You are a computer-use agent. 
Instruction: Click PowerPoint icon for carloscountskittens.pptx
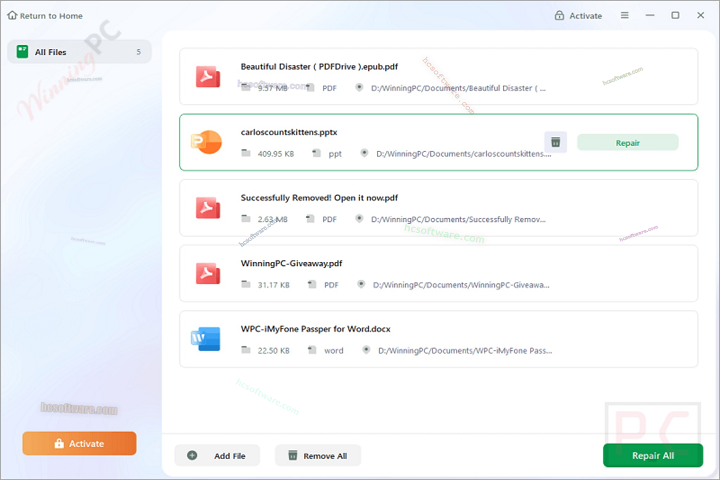click(x=207, y=142)
